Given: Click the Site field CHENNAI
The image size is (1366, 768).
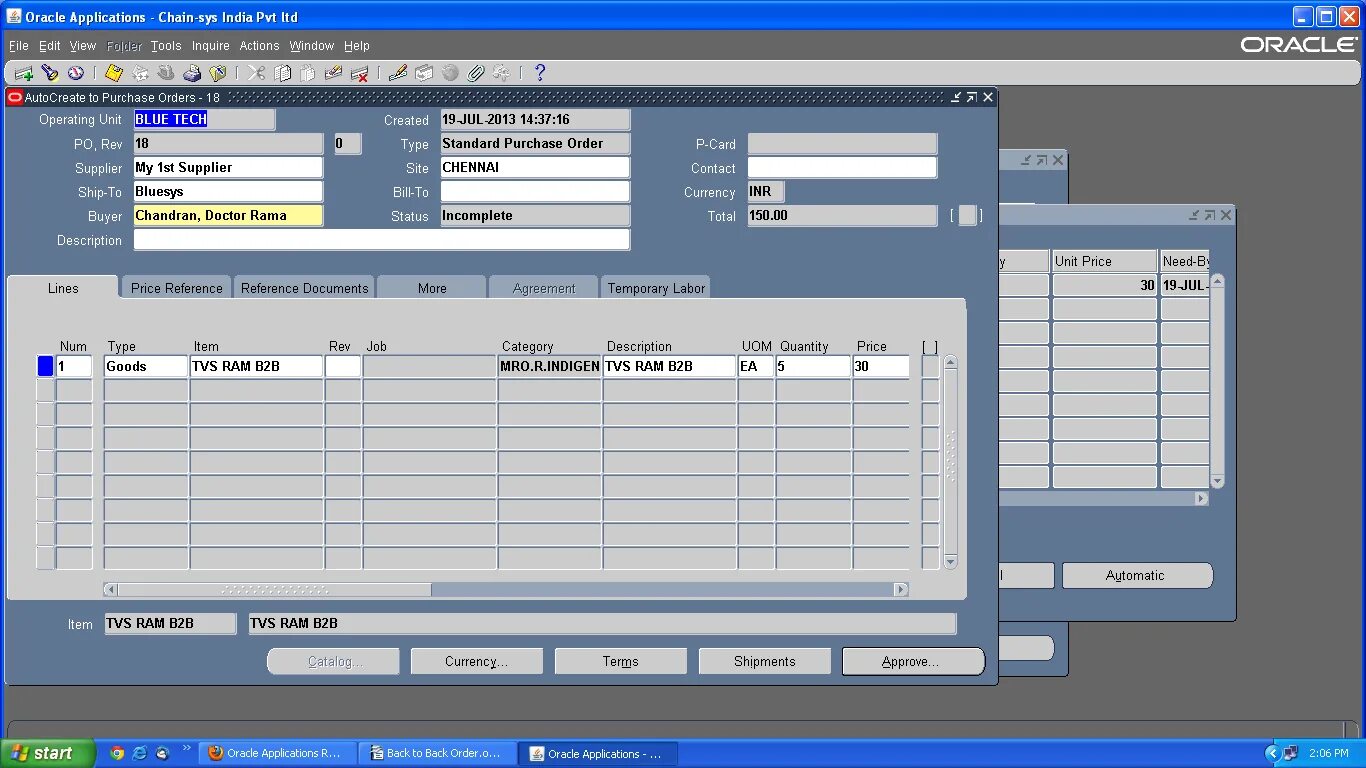Looking at the screenshot, I should click(x=535, y=167).
